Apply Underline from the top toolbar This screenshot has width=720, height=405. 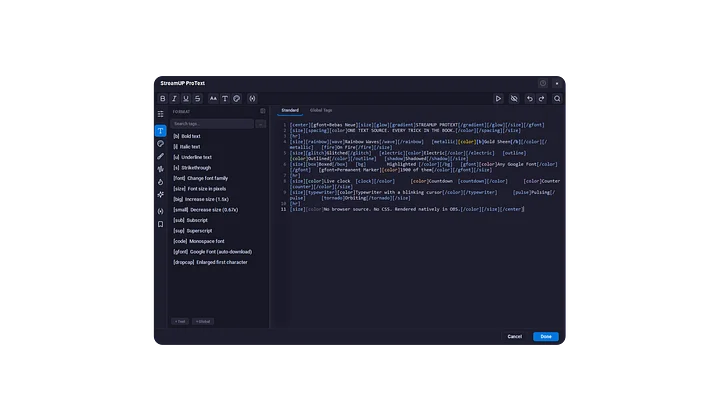pos(186,99)
